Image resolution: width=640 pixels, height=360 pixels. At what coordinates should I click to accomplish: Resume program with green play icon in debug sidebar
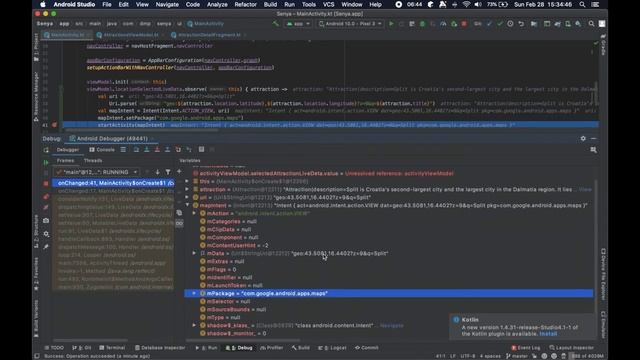coord(46,162)
